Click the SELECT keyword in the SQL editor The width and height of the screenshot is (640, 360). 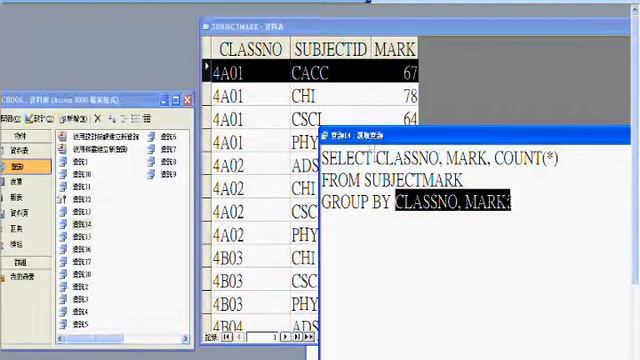(346, 158)
